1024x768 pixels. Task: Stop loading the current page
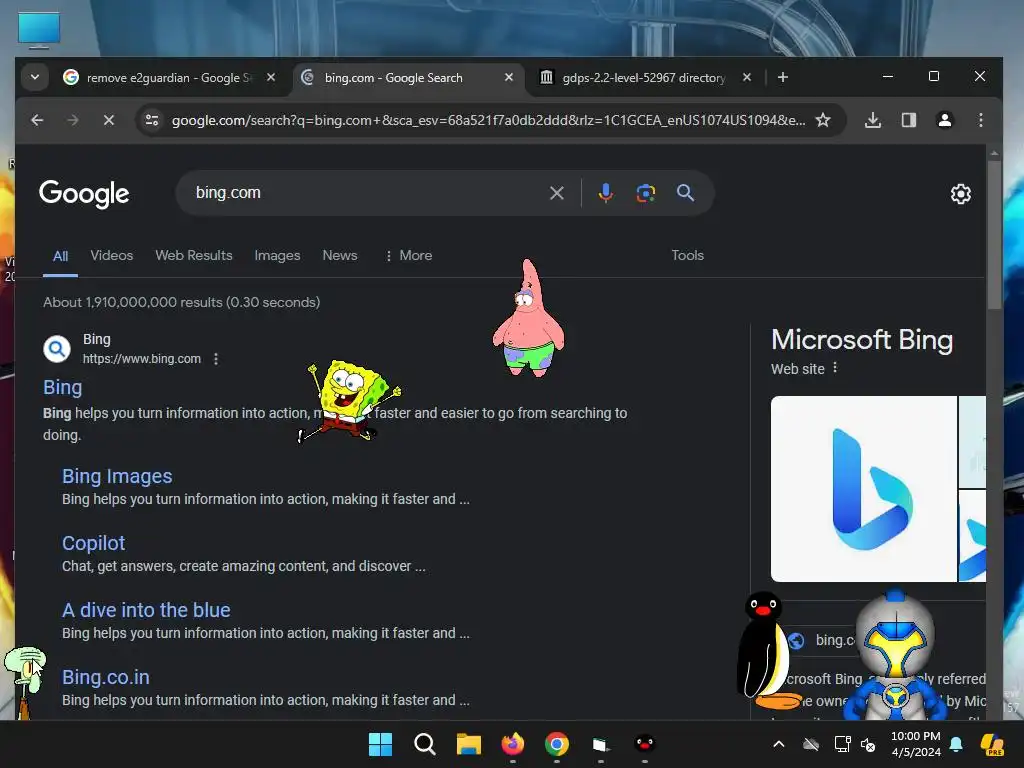108,120
